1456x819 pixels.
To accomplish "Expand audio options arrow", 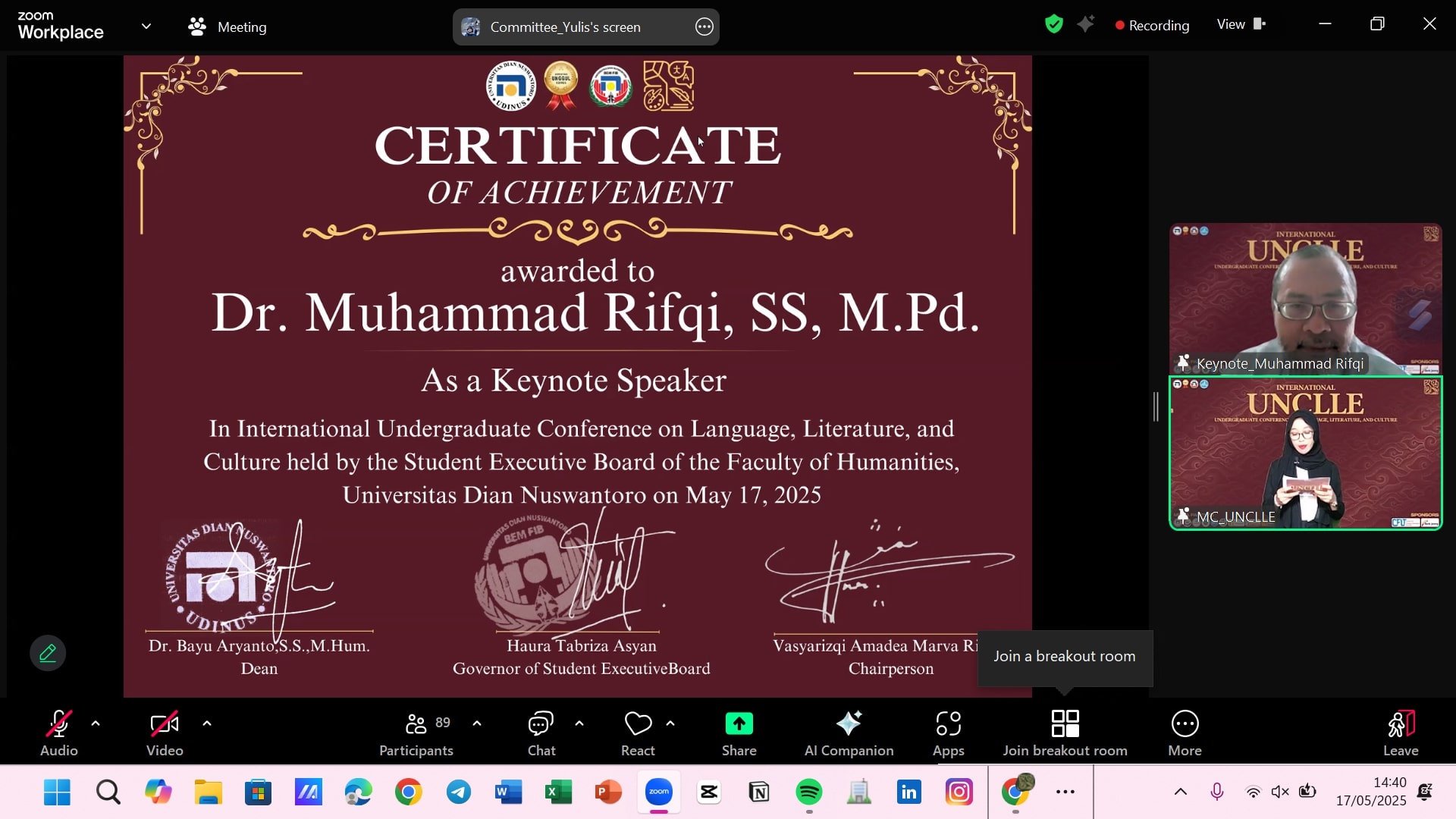I will coord(96,724).
